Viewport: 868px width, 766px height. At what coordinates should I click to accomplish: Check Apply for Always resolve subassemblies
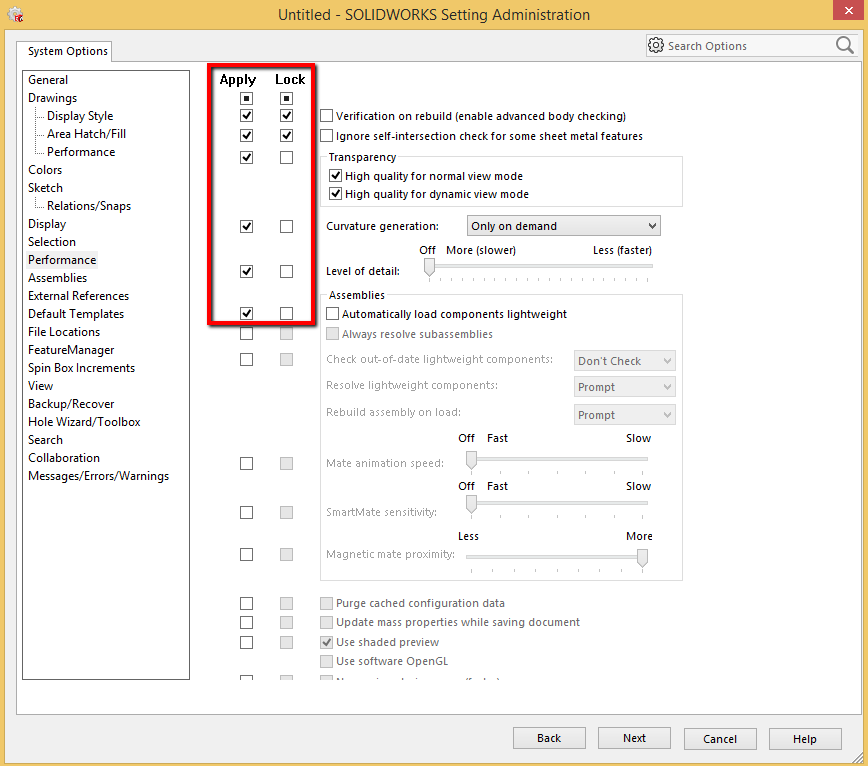point(246,334)
